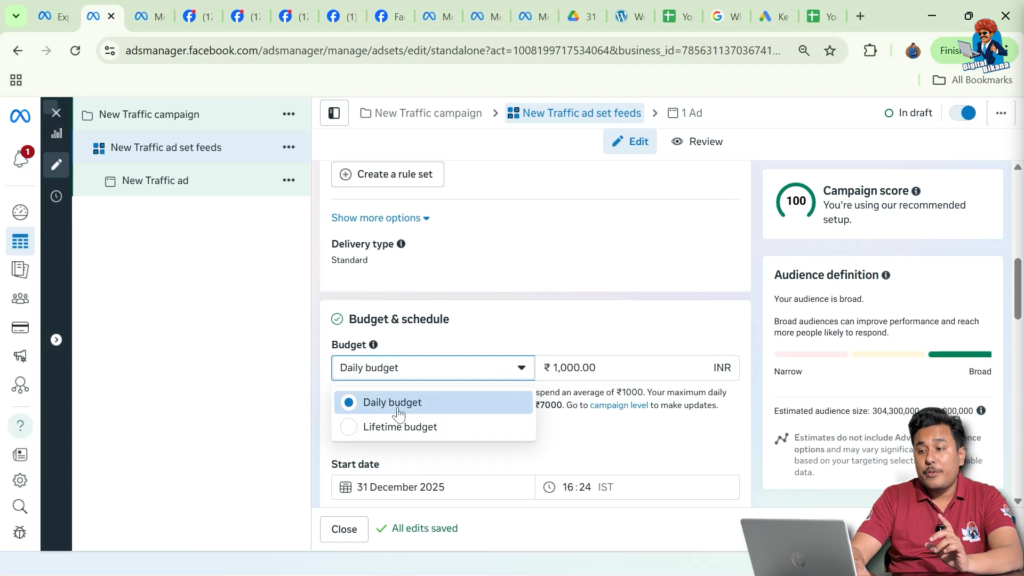
Task: Open New Traffic campaign breadcrumb
Action: 428,113
